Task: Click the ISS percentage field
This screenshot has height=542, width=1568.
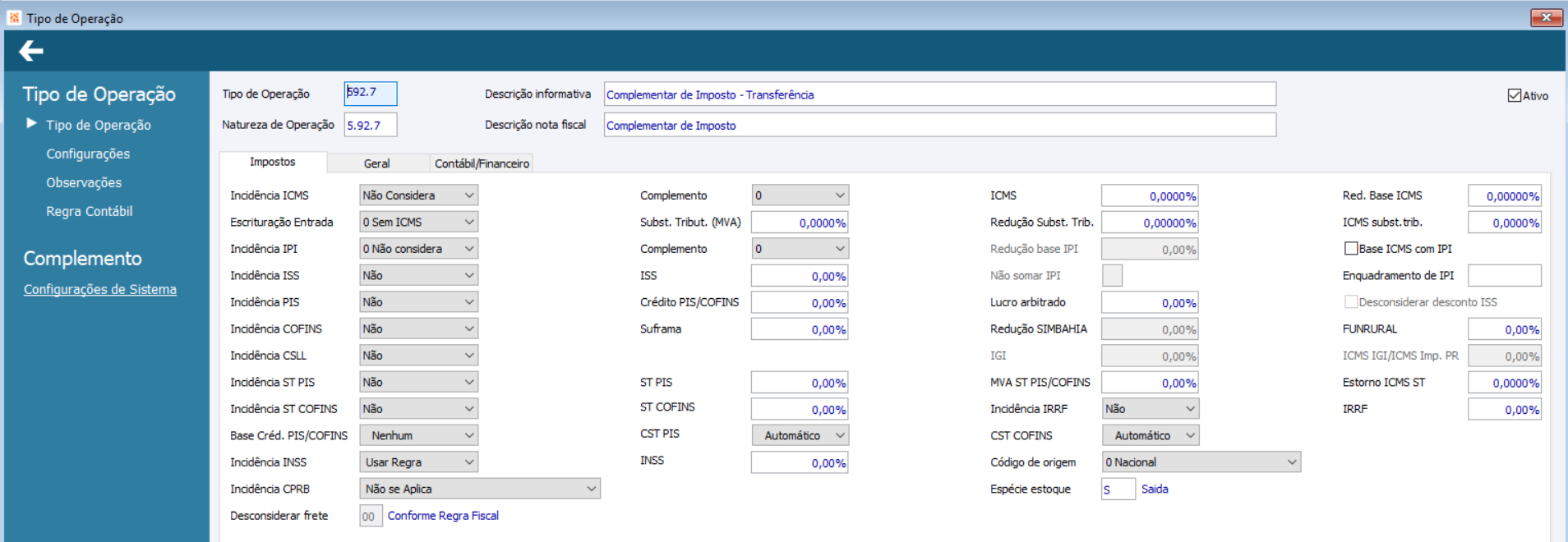Action: (800, 276)
